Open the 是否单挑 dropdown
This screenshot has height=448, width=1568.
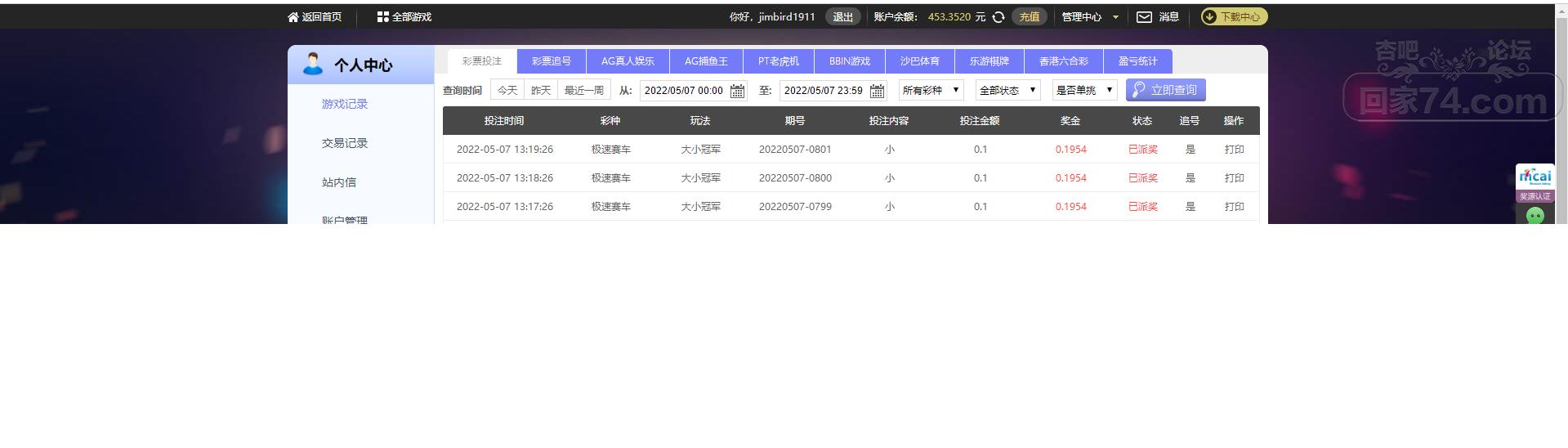point(1084,90)
